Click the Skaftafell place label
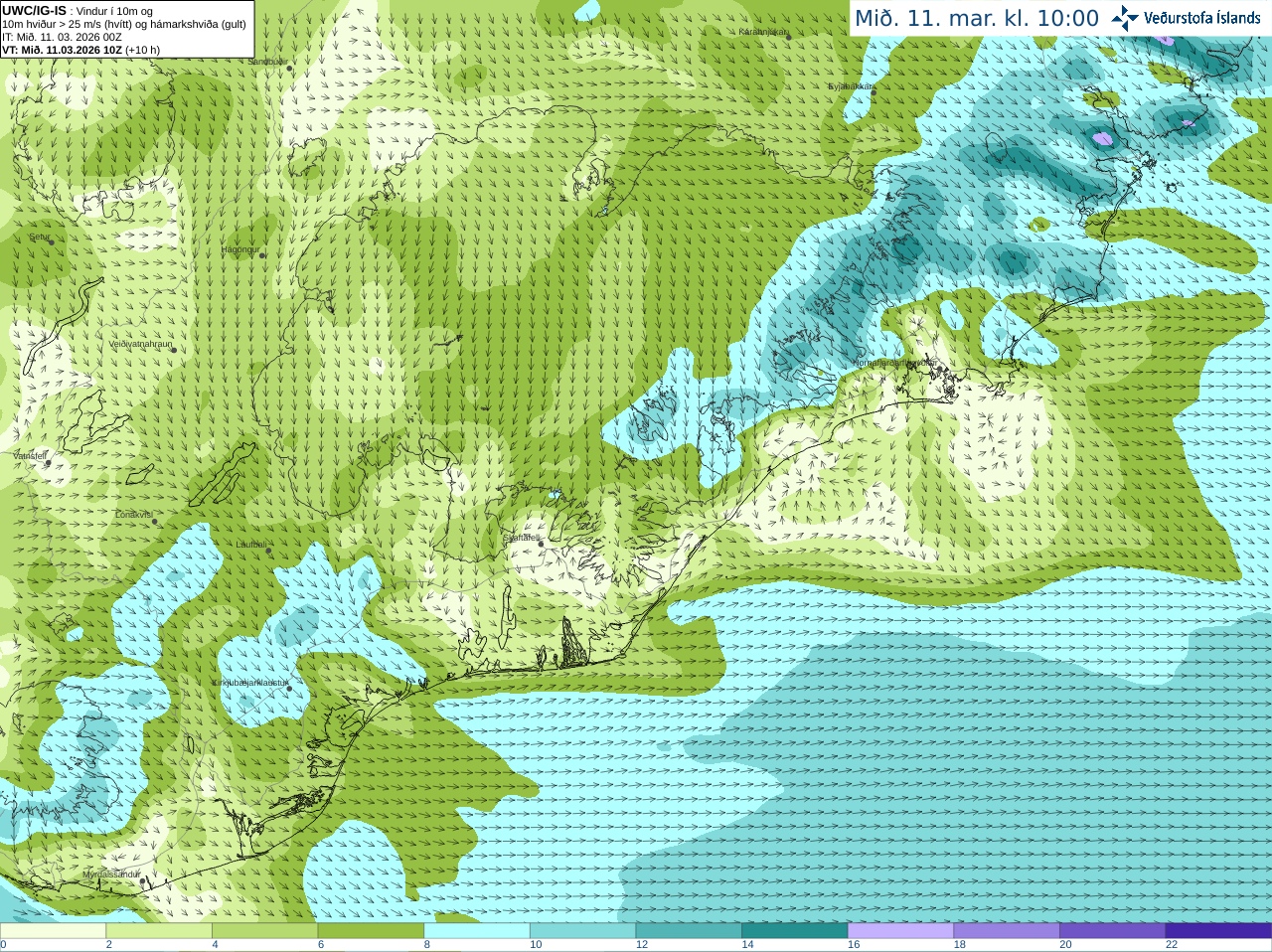Screen dimensions: 1272x952 pyautogui.click(x=521, y=537)
